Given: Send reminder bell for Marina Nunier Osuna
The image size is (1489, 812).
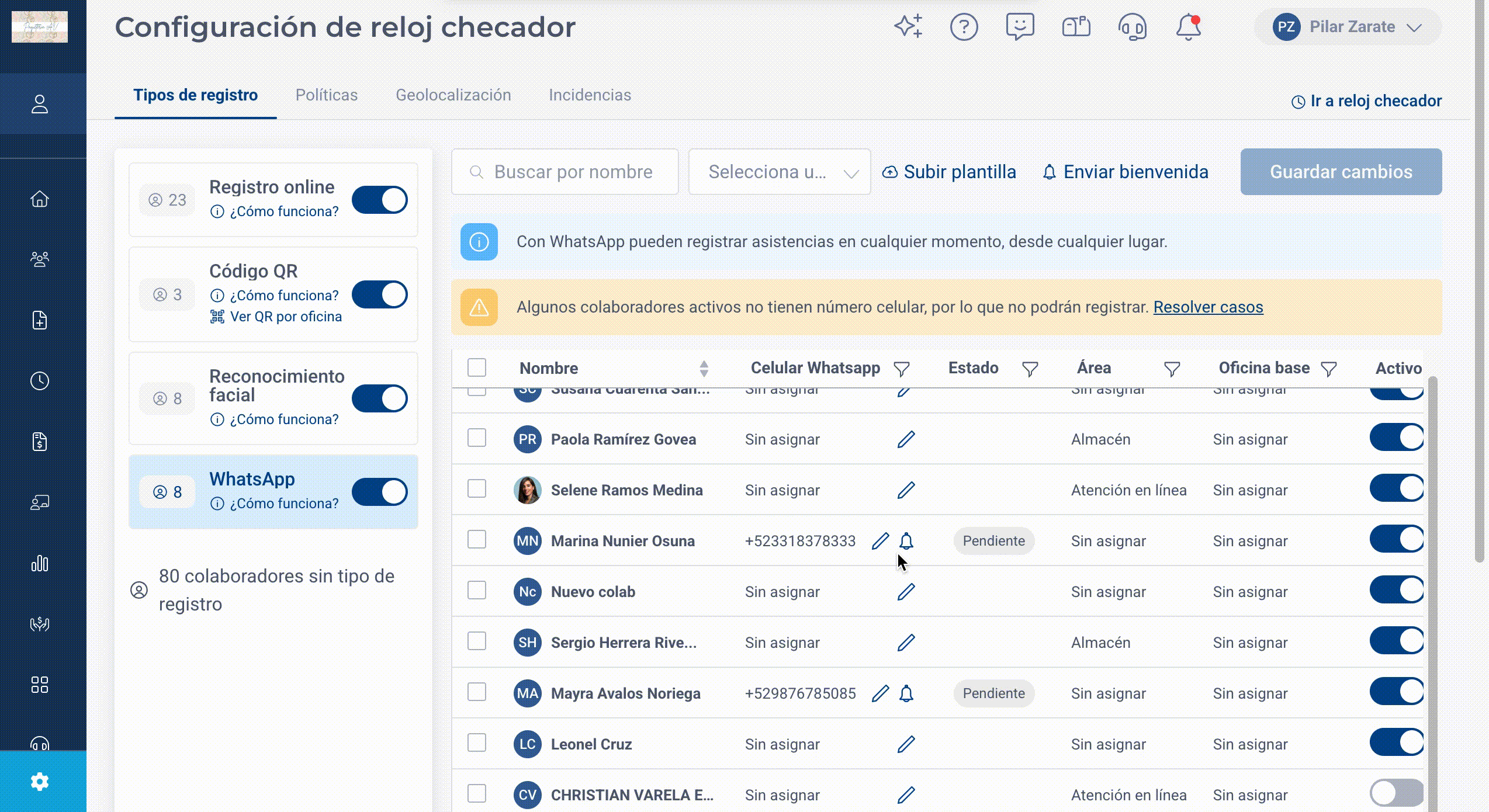Looking at the screenshot, I should (906, 541).
